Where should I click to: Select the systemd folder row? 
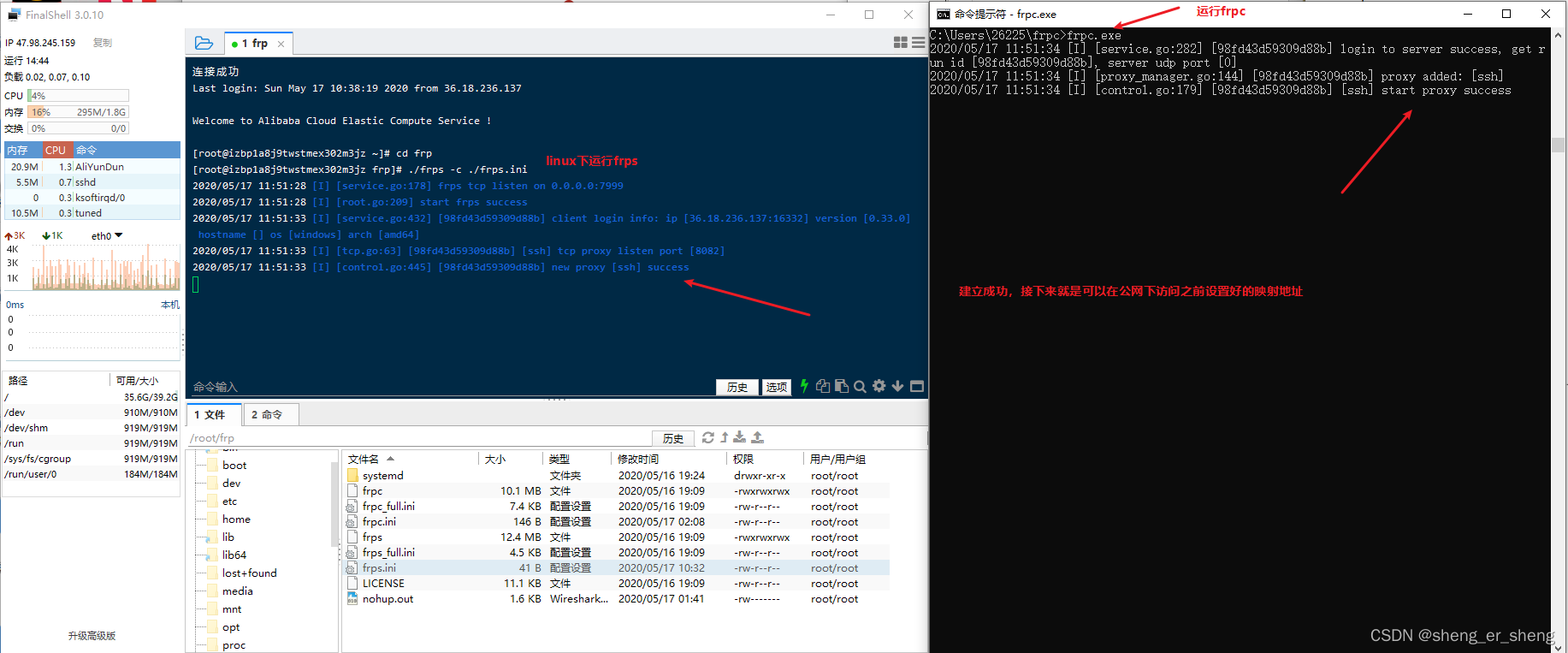pyautogui.click(x=616, y=476)
